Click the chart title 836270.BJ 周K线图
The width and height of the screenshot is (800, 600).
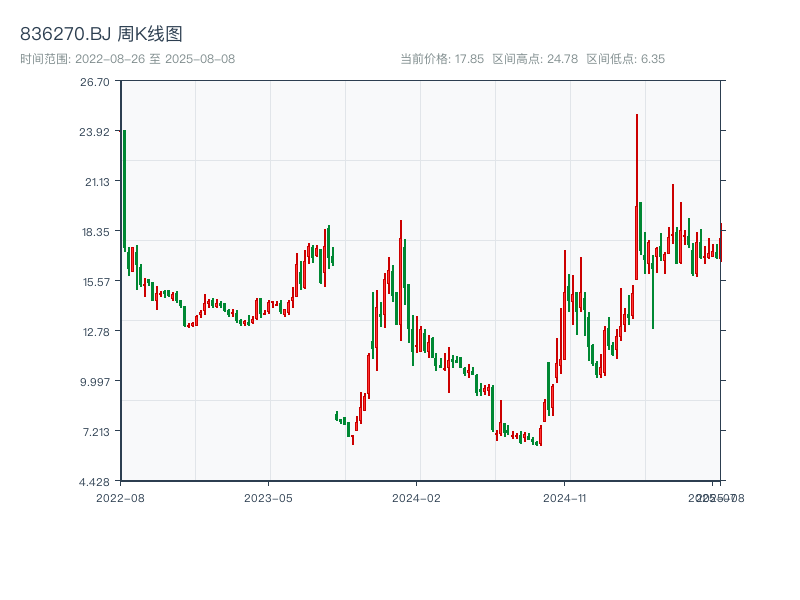pyautogui.click(x=101, y=34)
